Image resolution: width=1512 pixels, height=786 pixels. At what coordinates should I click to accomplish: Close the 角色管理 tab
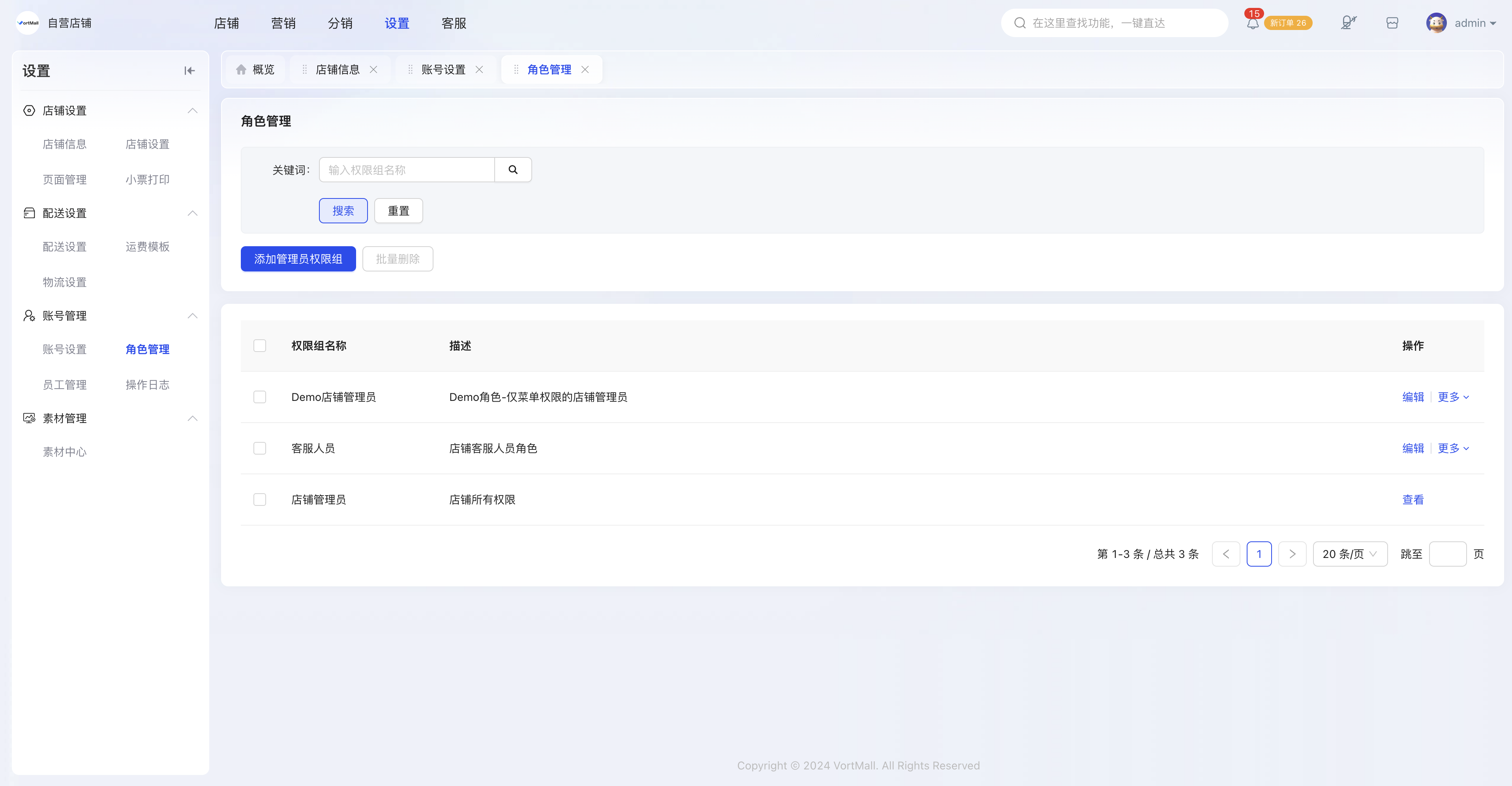pos(585,69)
